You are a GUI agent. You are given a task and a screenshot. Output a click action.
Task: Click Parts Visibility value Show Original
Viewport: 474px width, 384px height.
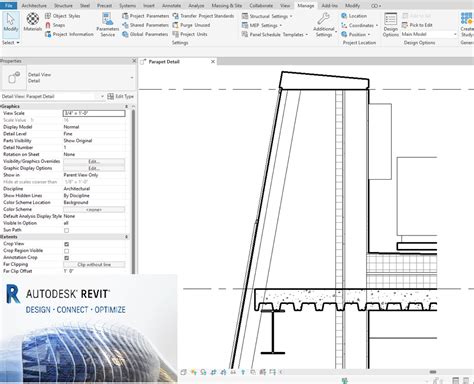click(x=78, y=141)
